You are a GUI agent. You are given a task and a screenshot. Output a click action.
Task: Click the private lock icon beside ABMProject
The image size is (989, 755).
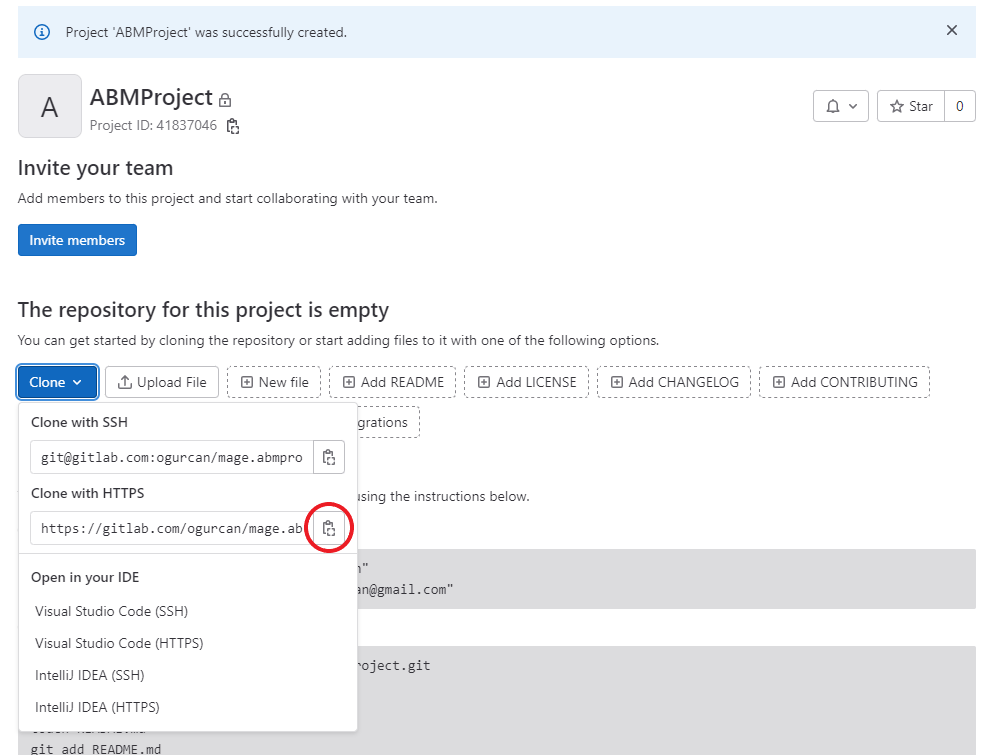click(225, 100)
